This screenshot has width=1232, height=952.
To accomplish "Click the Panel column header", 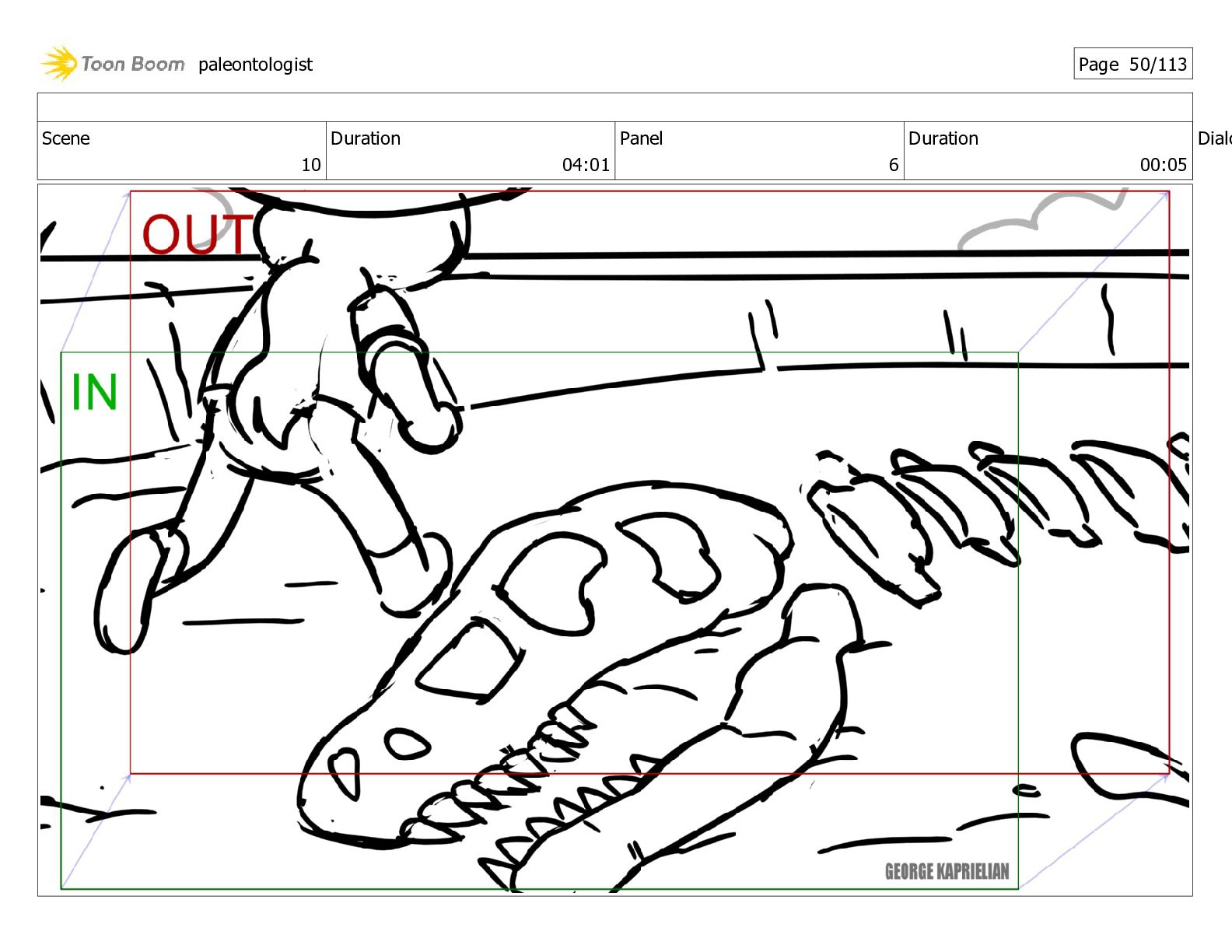I will coord(641,138).
